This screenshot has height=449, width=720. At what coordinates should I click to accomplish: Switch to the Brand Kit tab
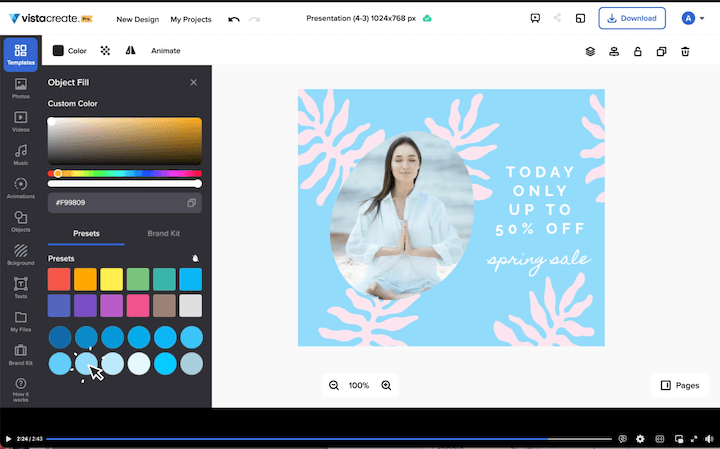pos(164,233)
